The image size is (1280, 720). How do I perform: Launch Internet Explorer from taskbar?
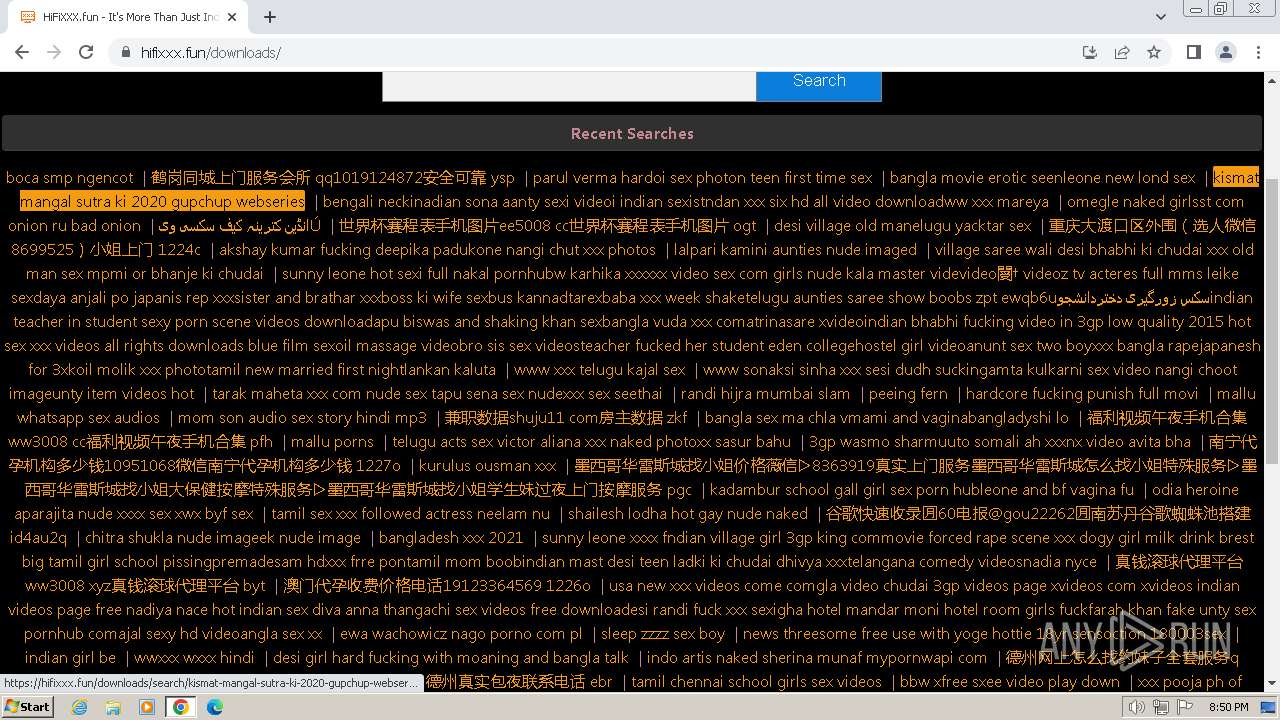pos(79,707)
